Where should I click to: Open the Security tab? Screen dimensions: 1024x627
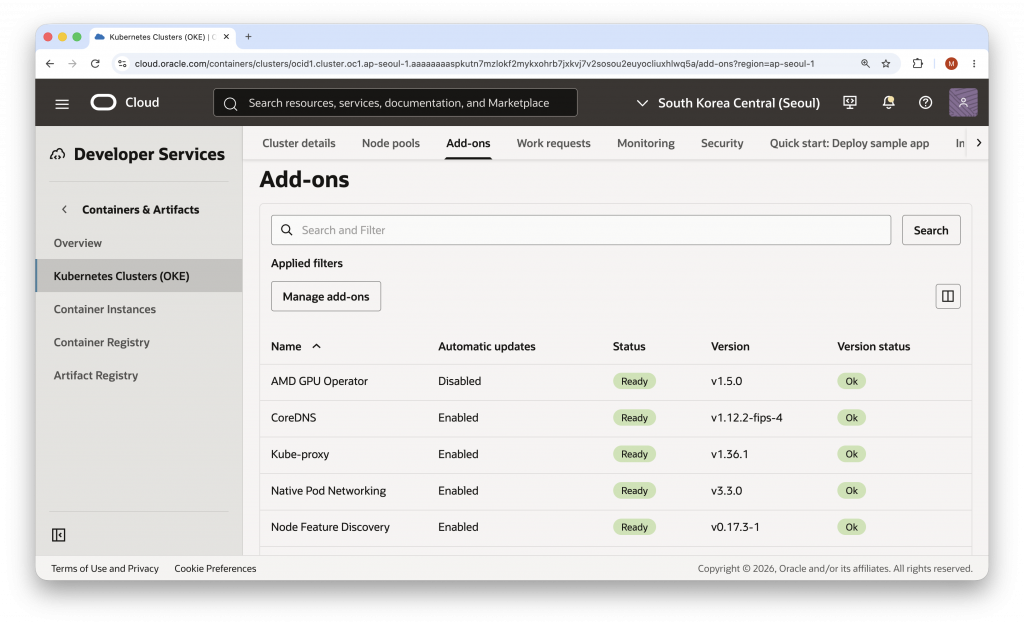pos(722,143)
